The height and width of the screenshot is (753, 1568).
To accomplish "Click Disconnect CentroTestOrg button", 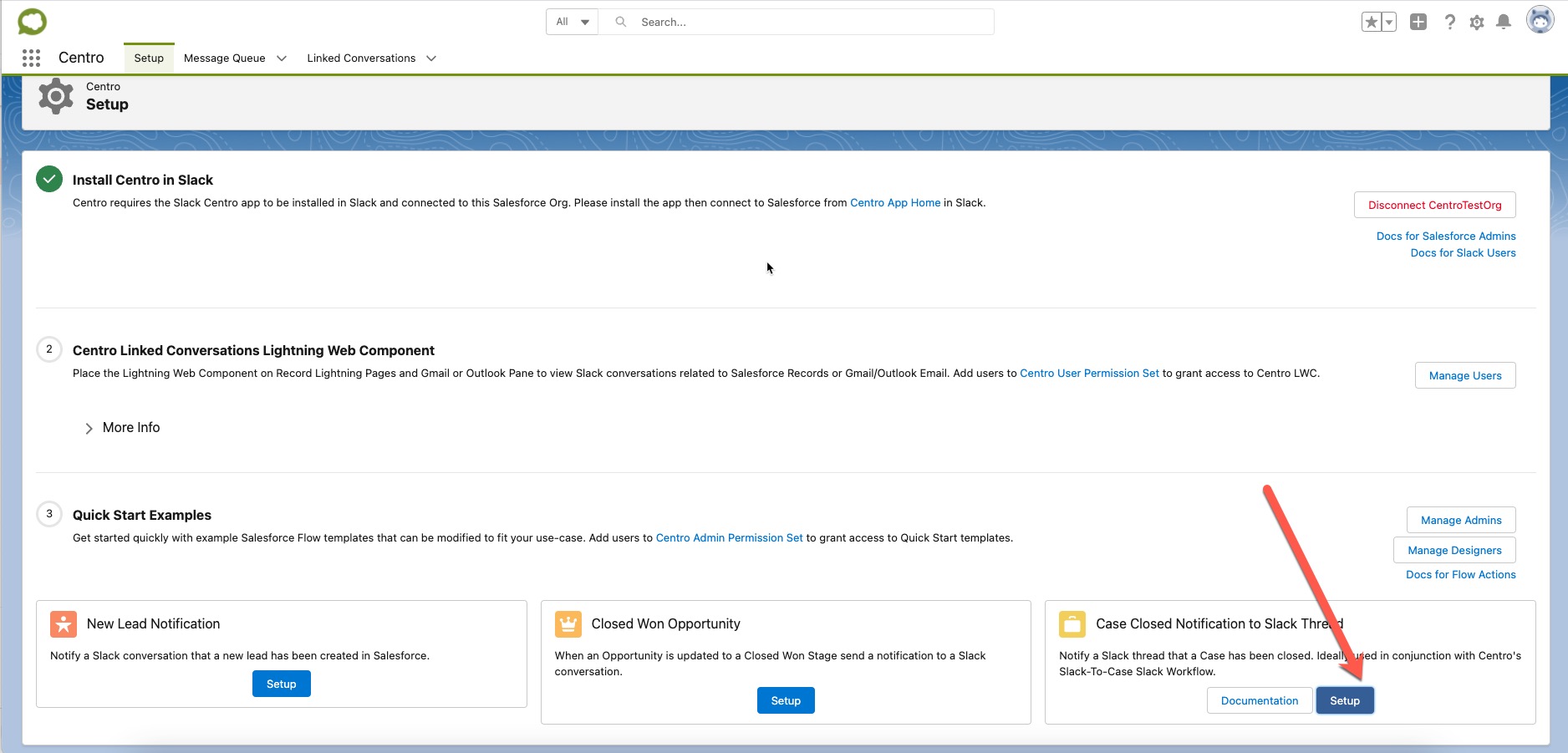I will (x=1435, y=205).
